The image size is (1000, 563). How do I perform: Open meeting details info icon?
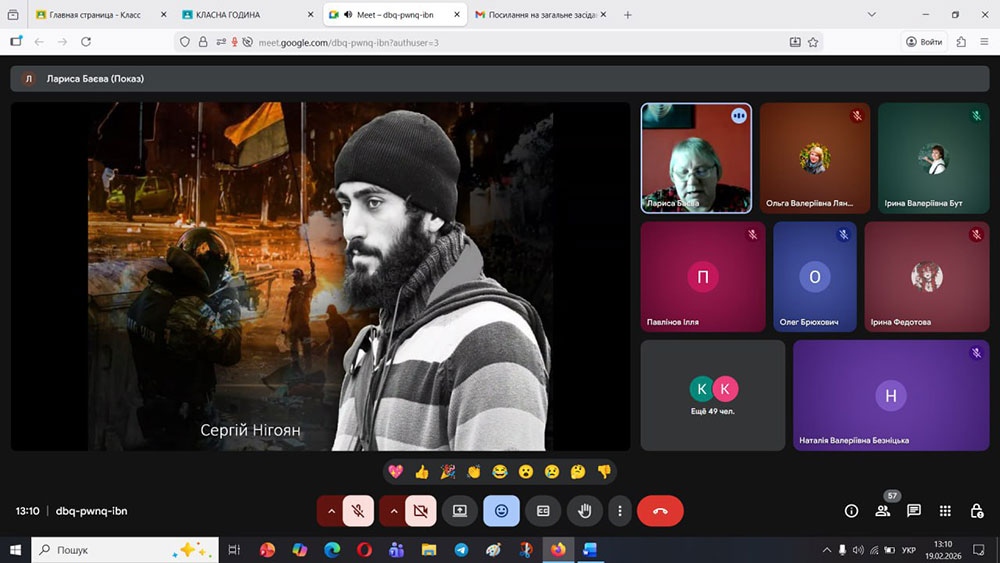[x=851, y=511]
